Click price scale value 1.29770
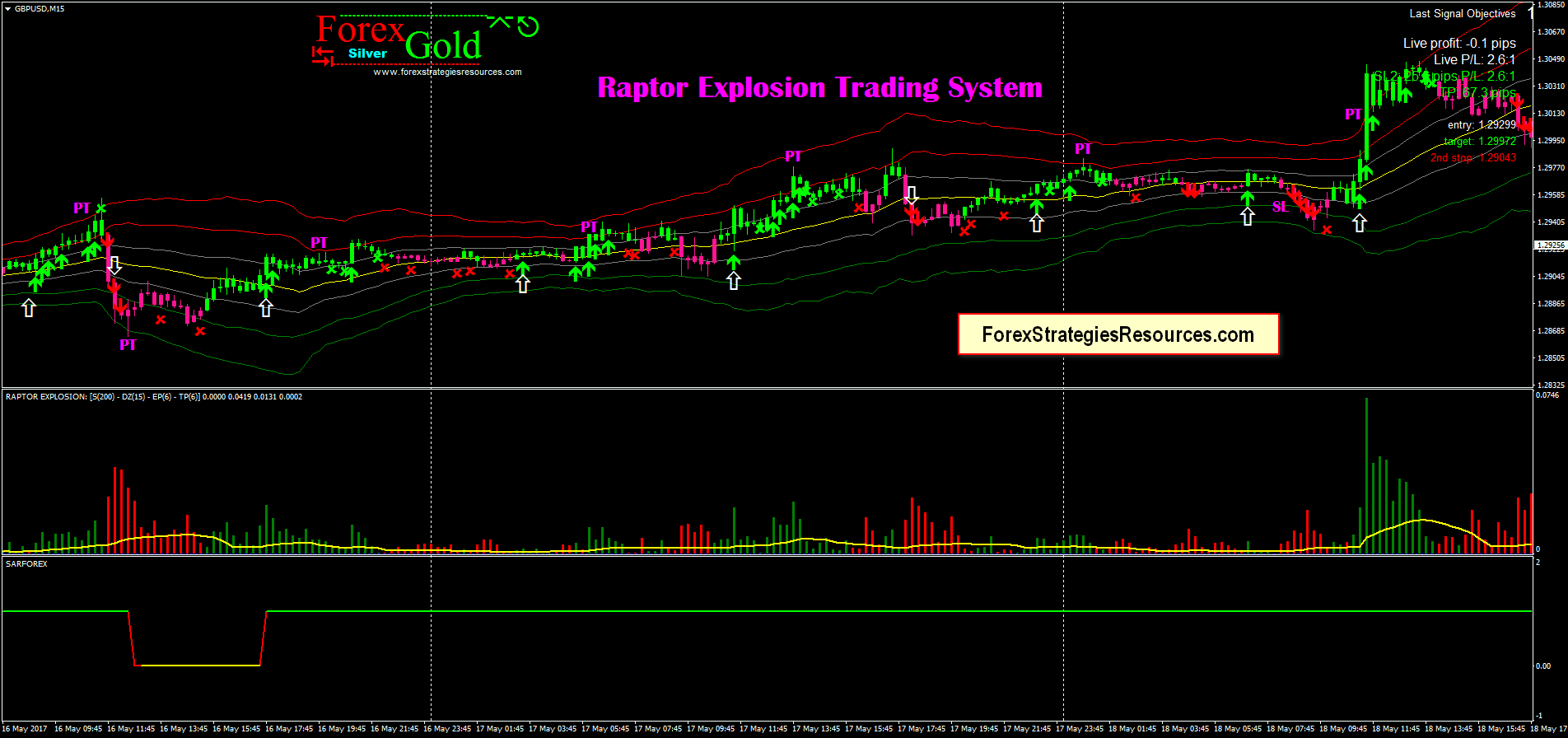 (1552, 168)
